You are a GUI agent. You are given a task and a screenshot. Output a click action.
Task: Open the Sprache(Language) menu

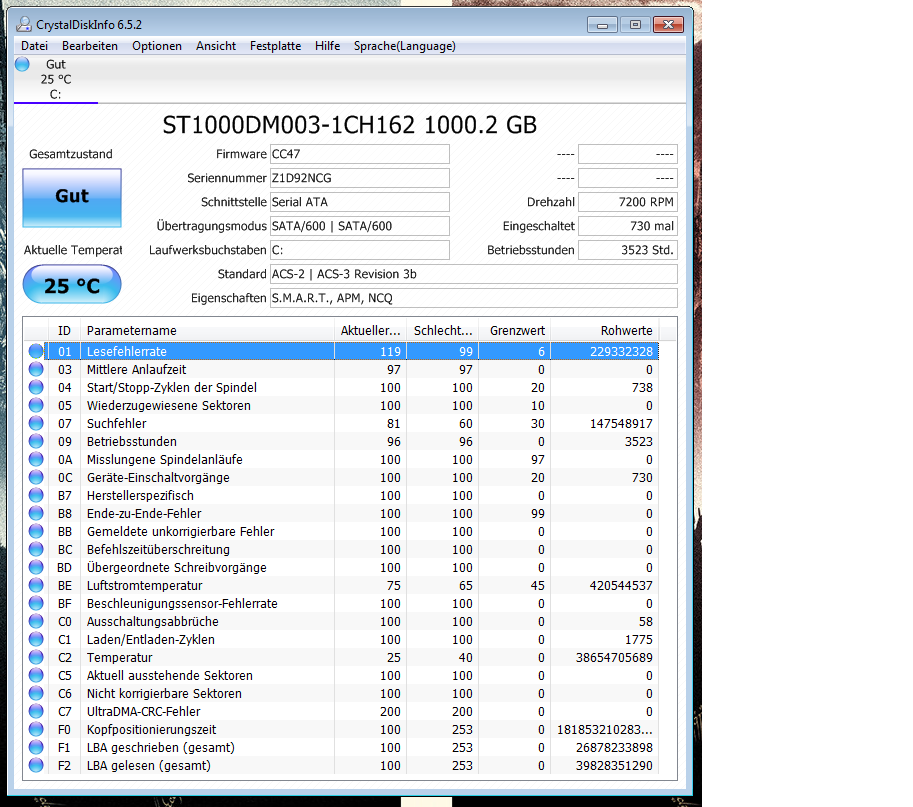[x=405, y=46]
